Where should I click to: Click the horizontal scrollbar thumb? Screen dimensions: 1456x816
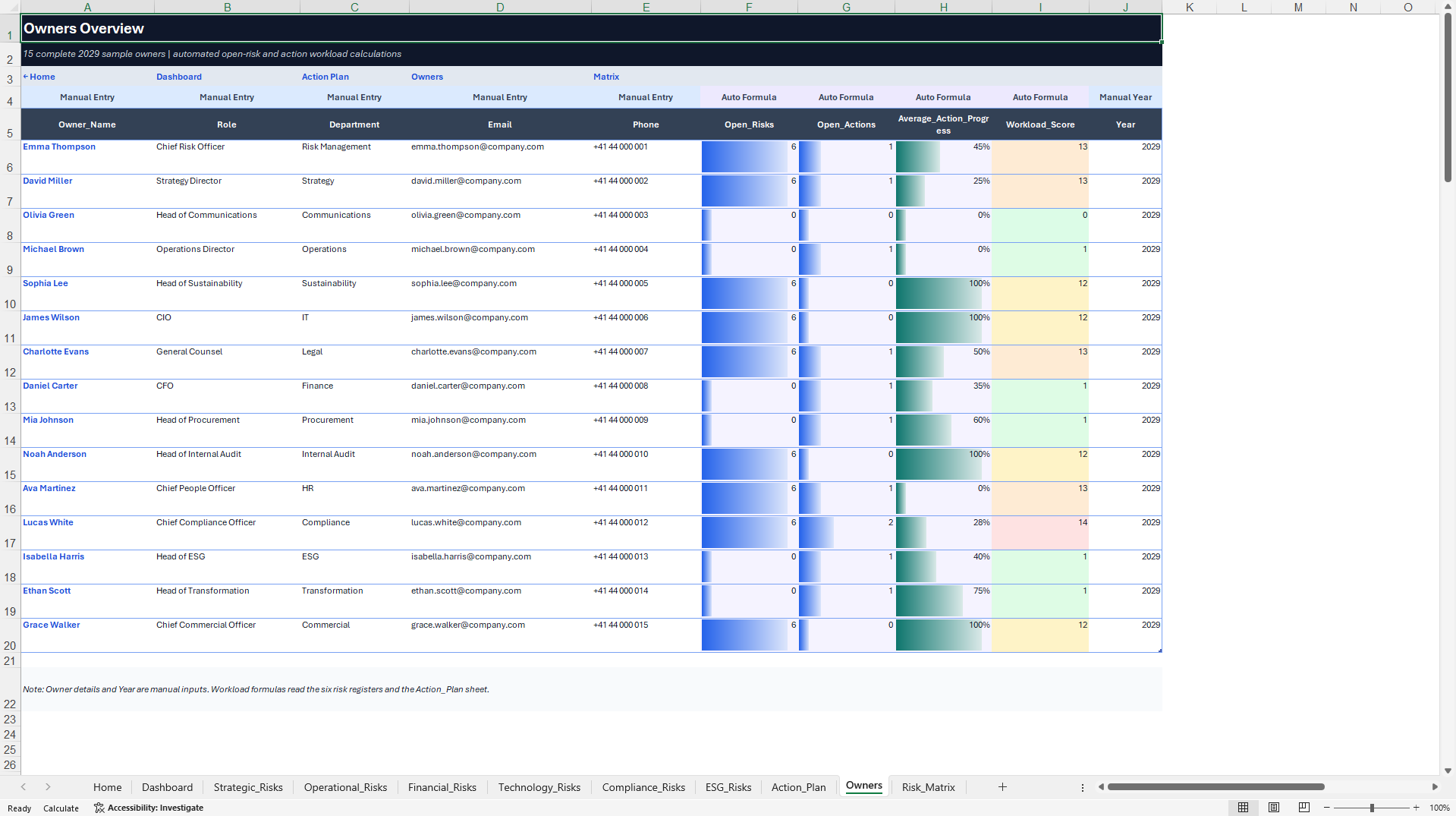1215,787
